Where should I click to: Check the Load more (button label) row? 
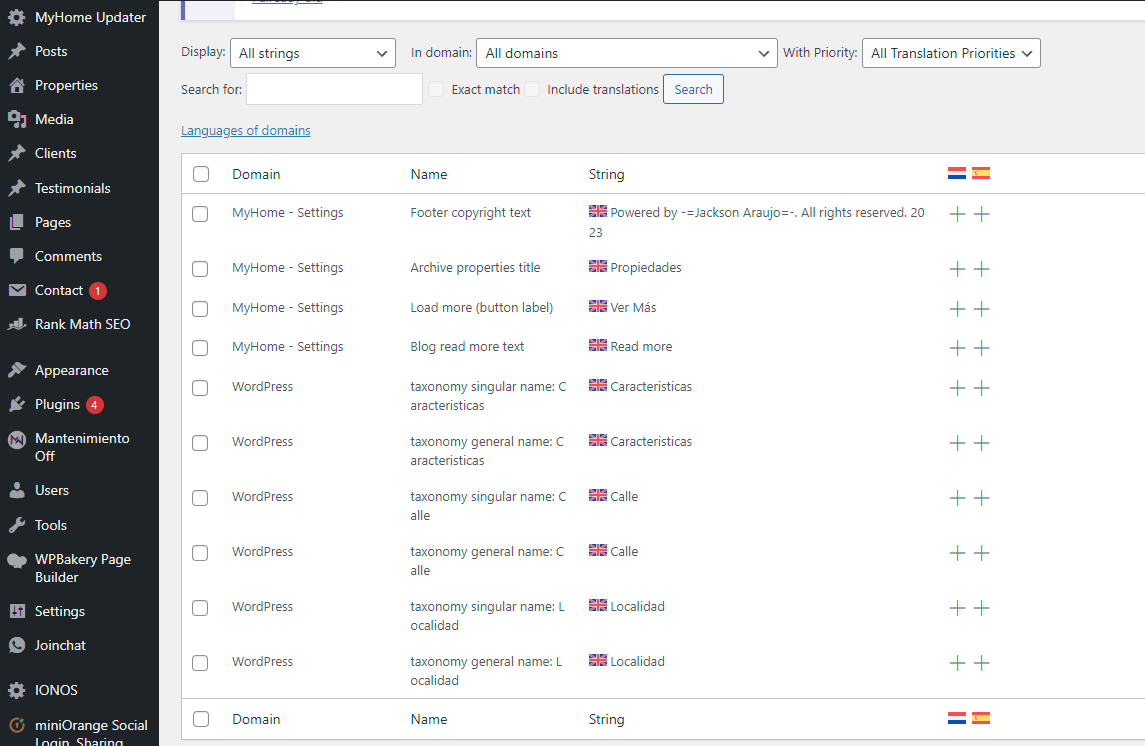[200, 309]
